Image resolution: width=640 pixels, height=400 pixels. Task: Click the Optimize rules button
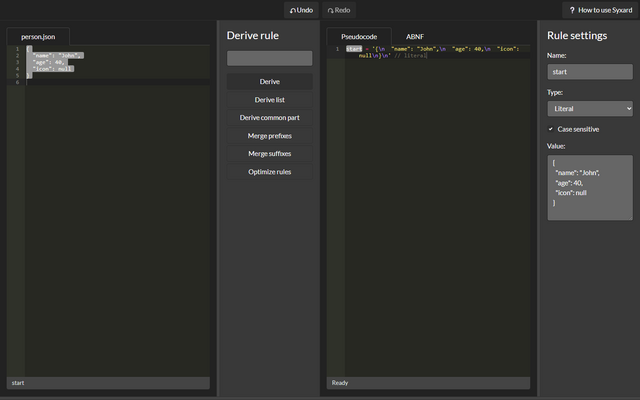(269, 172)
